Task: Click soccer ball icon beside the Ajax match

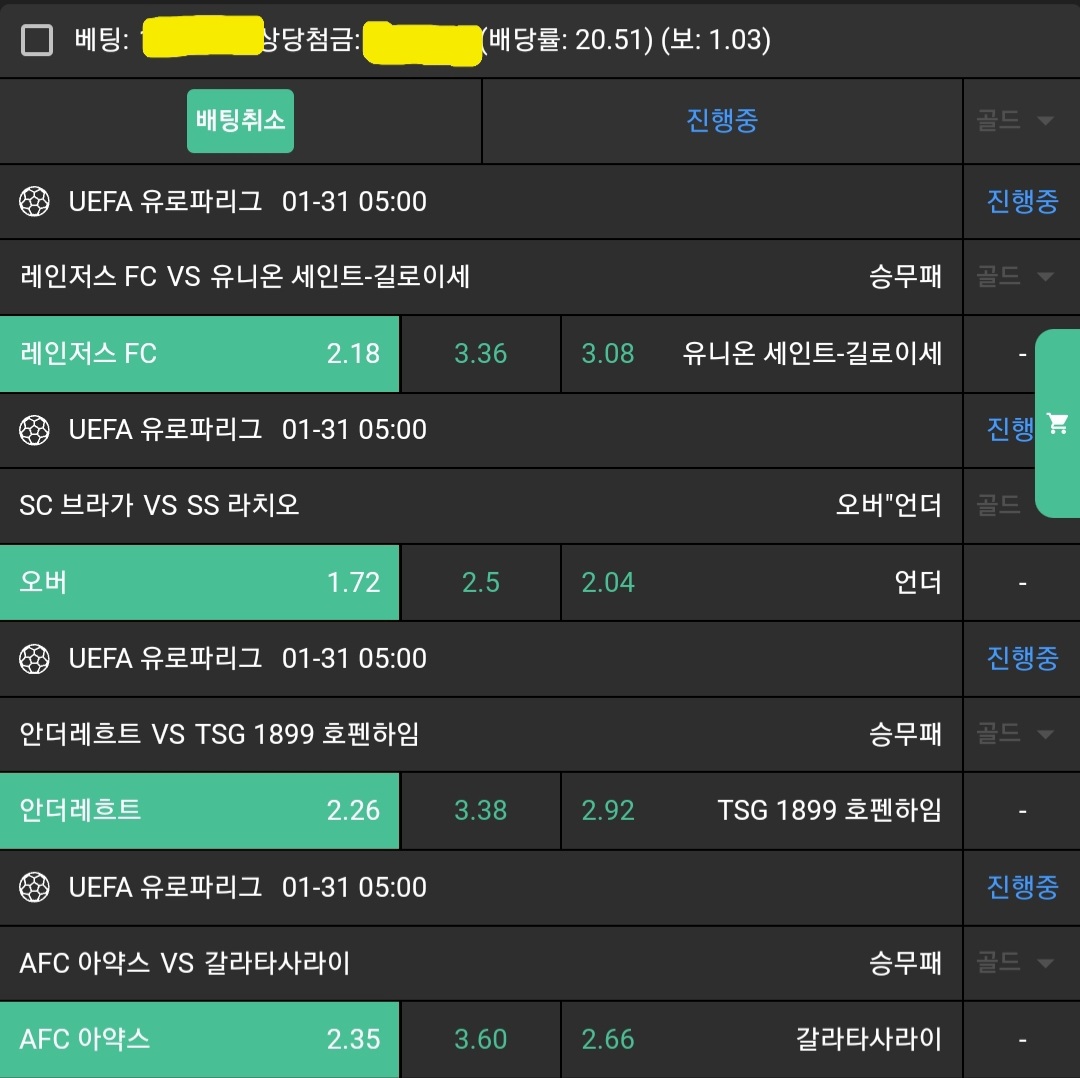Action: click(x=35, y=887)
